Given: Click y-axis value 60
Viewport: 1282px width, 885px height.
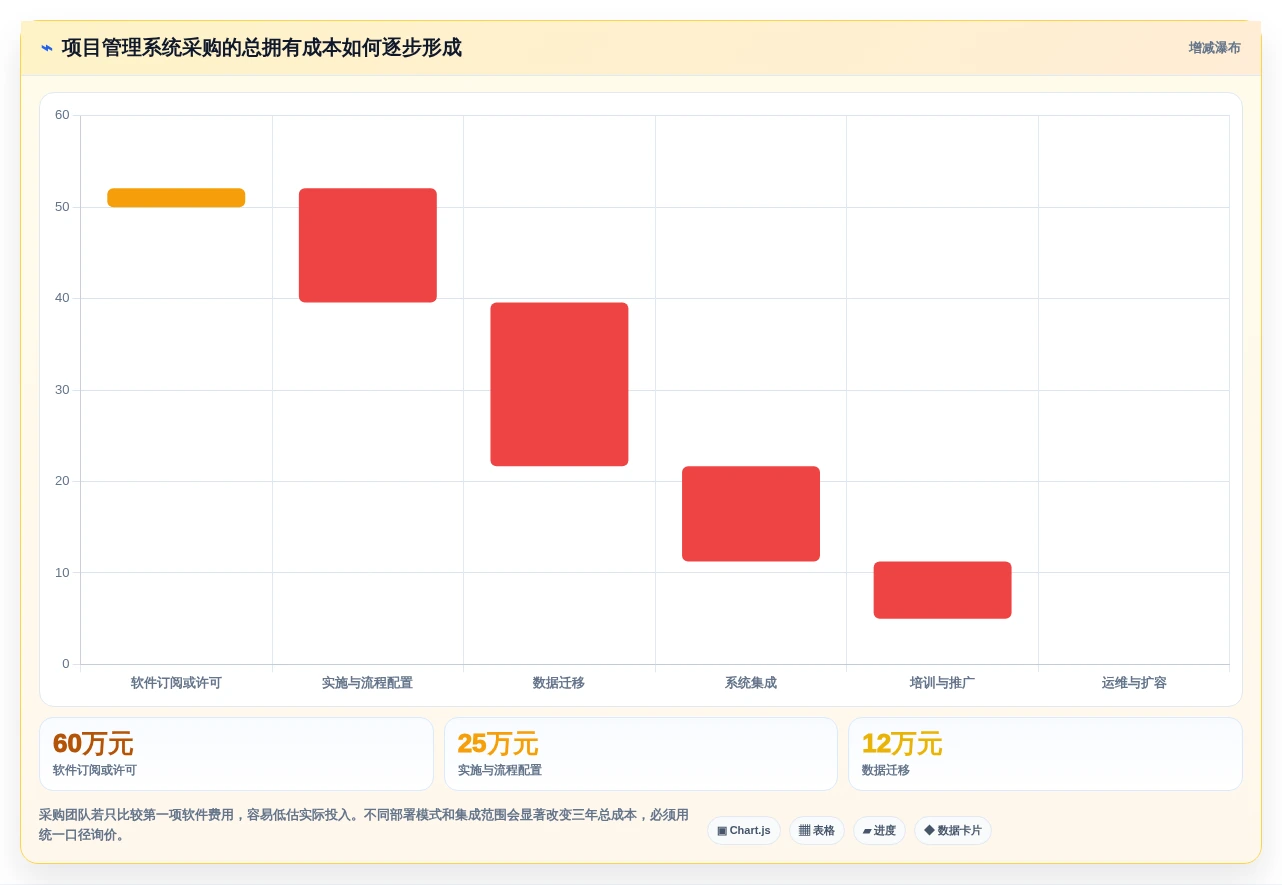Looking at the screenshot, I should coord(62,115).
